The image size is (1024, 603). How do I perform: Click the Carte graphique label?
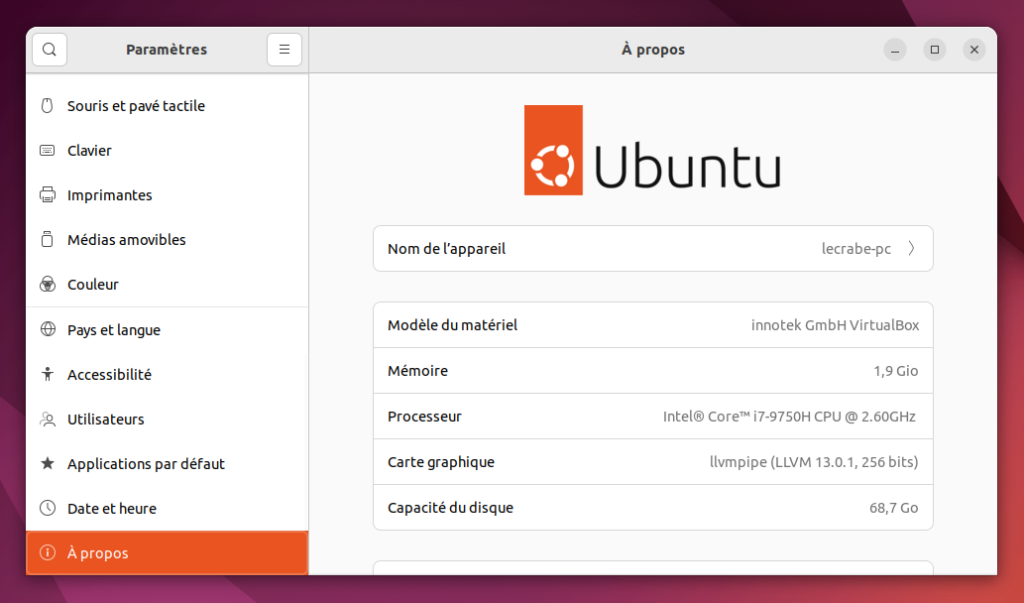[x=441, y=462]
